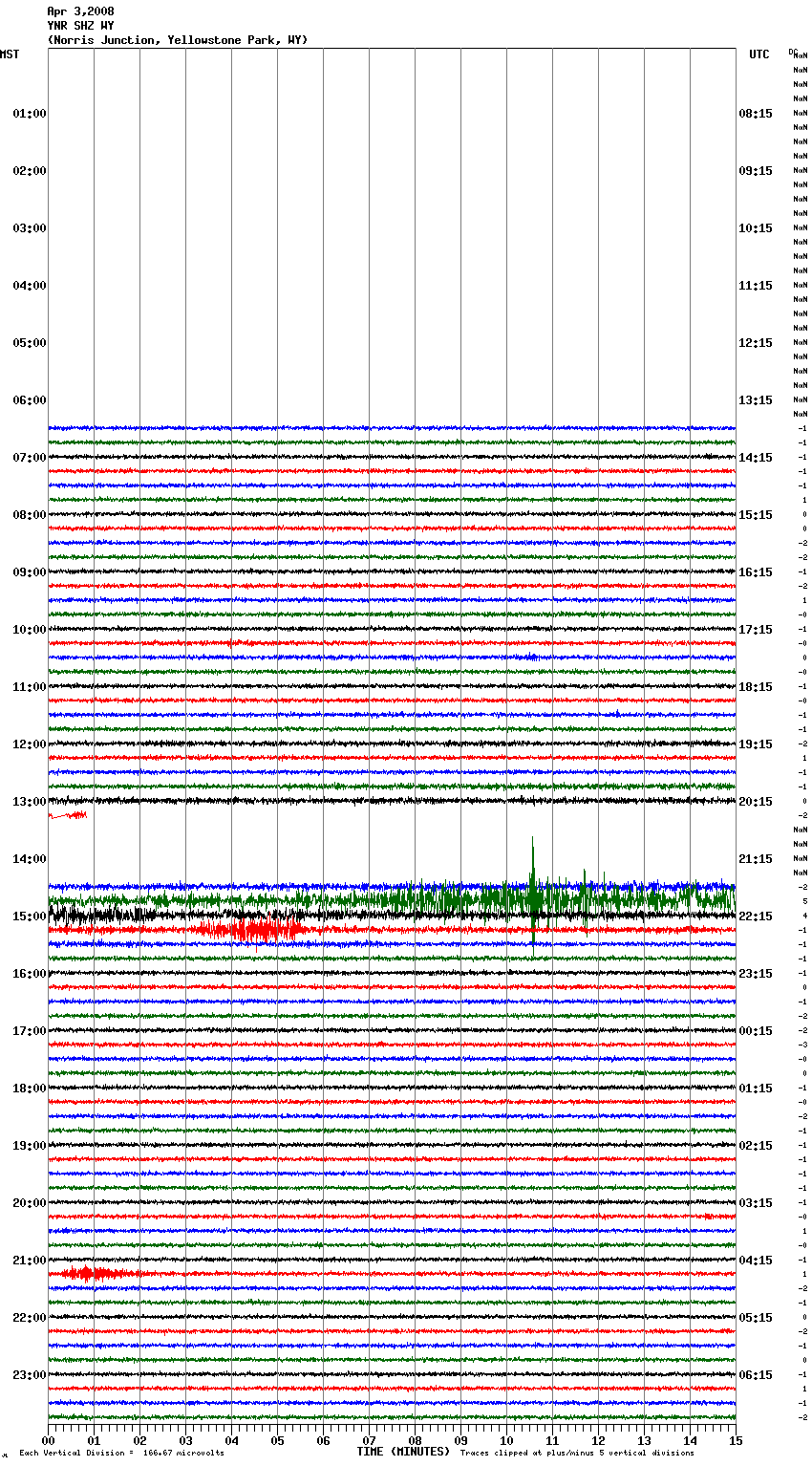
Task: Click the '04:00' MST time label
Action: click(x=30, y=286)
